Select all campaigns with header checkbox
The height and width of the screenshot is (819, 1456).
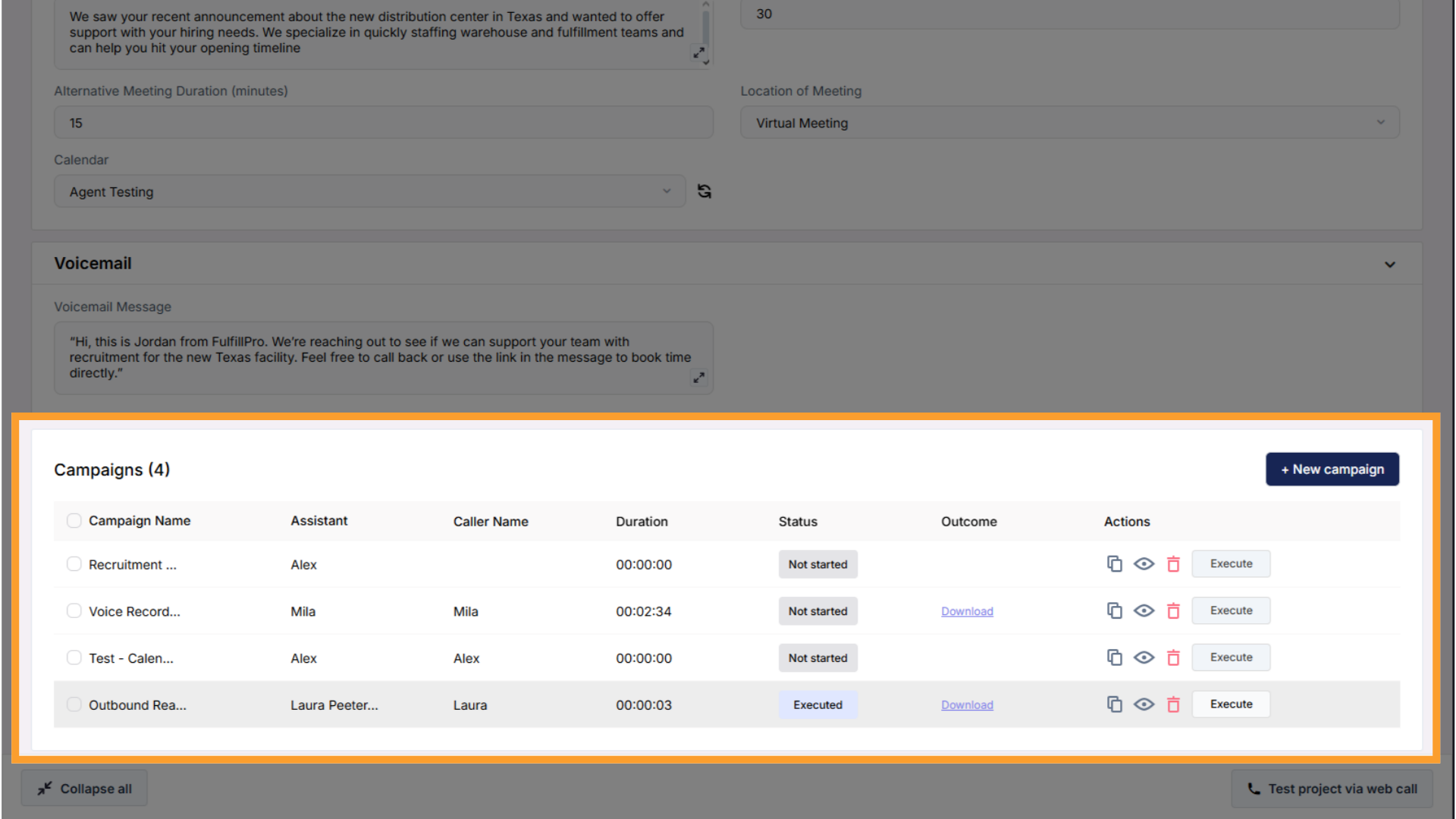[74, 520]
